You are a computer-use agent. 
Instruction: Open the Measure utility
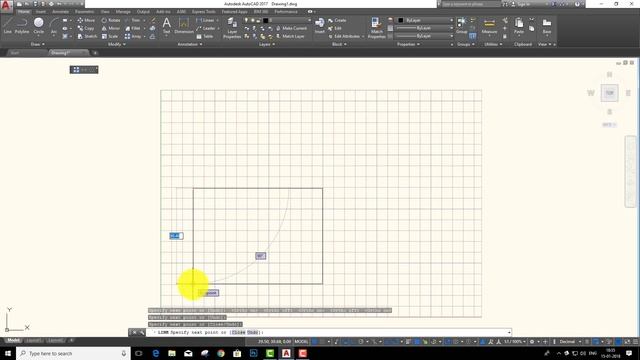pos(489,25)
